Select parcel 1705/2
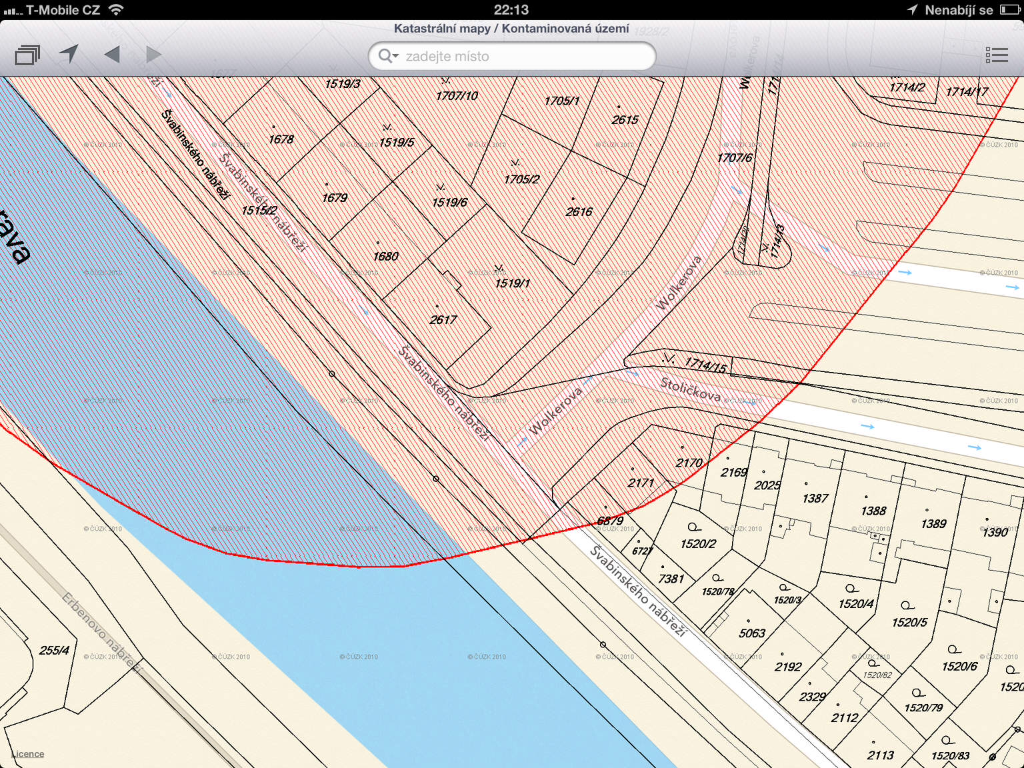The image size is (1024, 768). click(521, 179)
